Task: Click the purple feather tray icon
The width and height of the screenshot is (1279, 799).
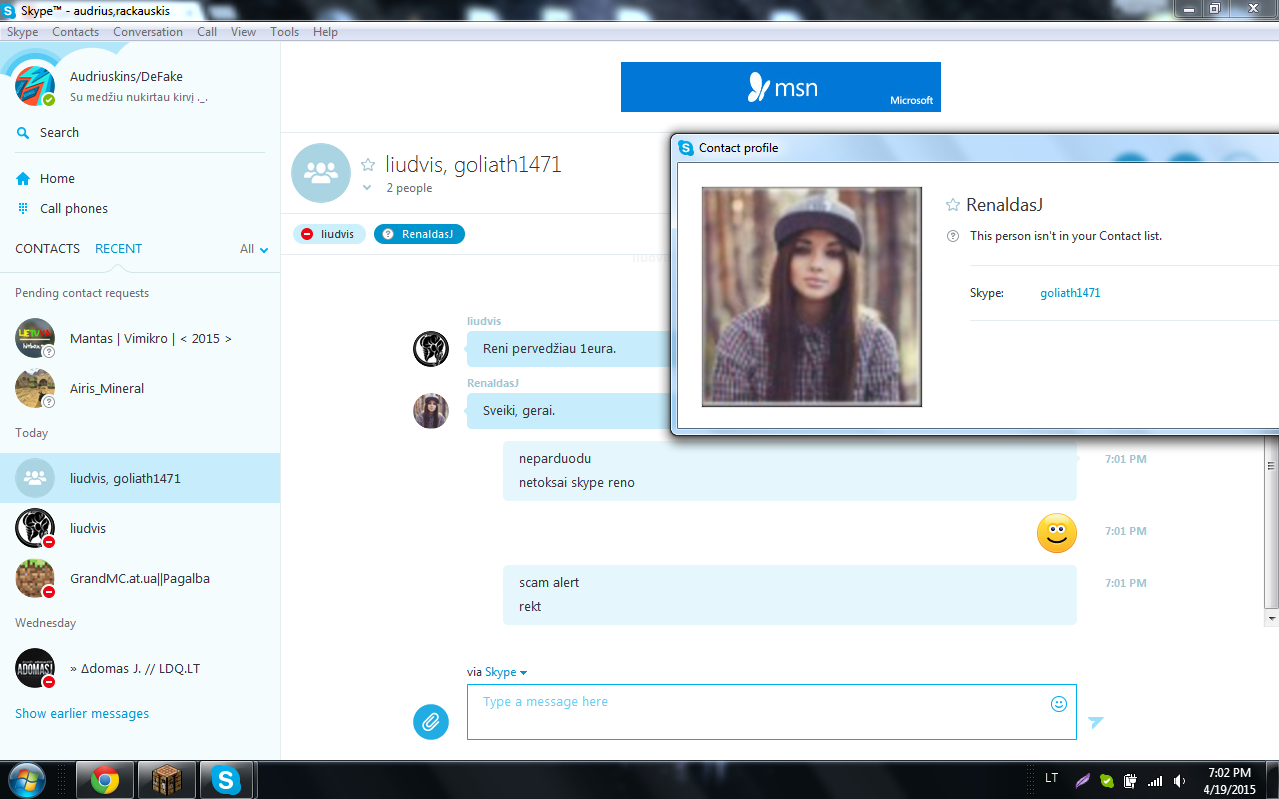Action: click(1083, 781)
